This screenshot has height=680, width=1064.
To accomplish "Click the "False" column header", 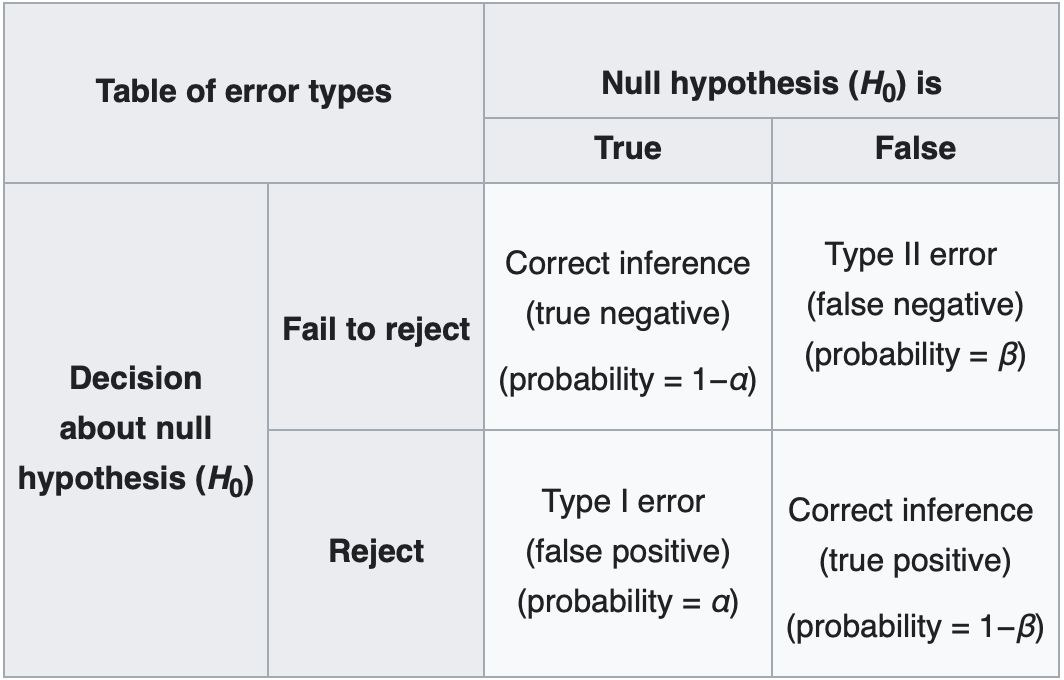I will 915,148.
